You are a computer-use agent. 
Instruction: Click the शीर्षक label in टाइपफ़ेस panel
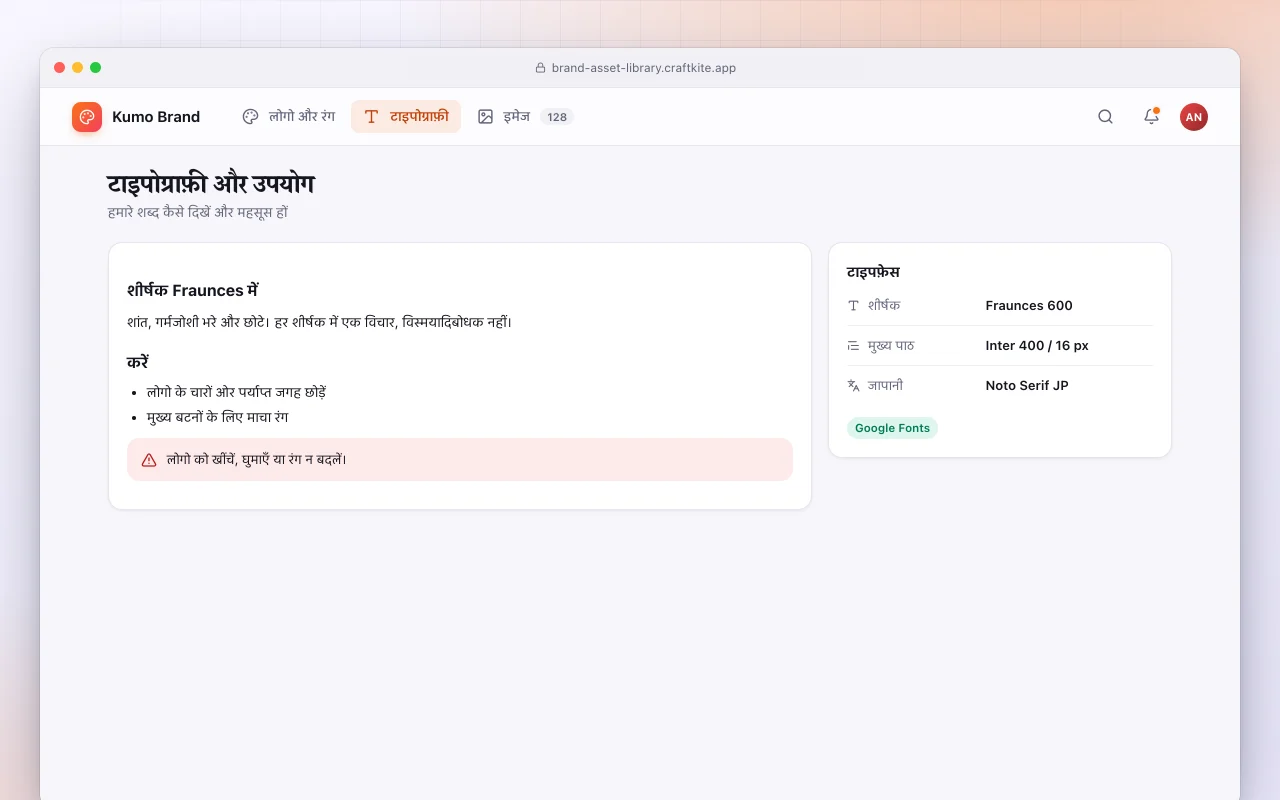[884, 306]
